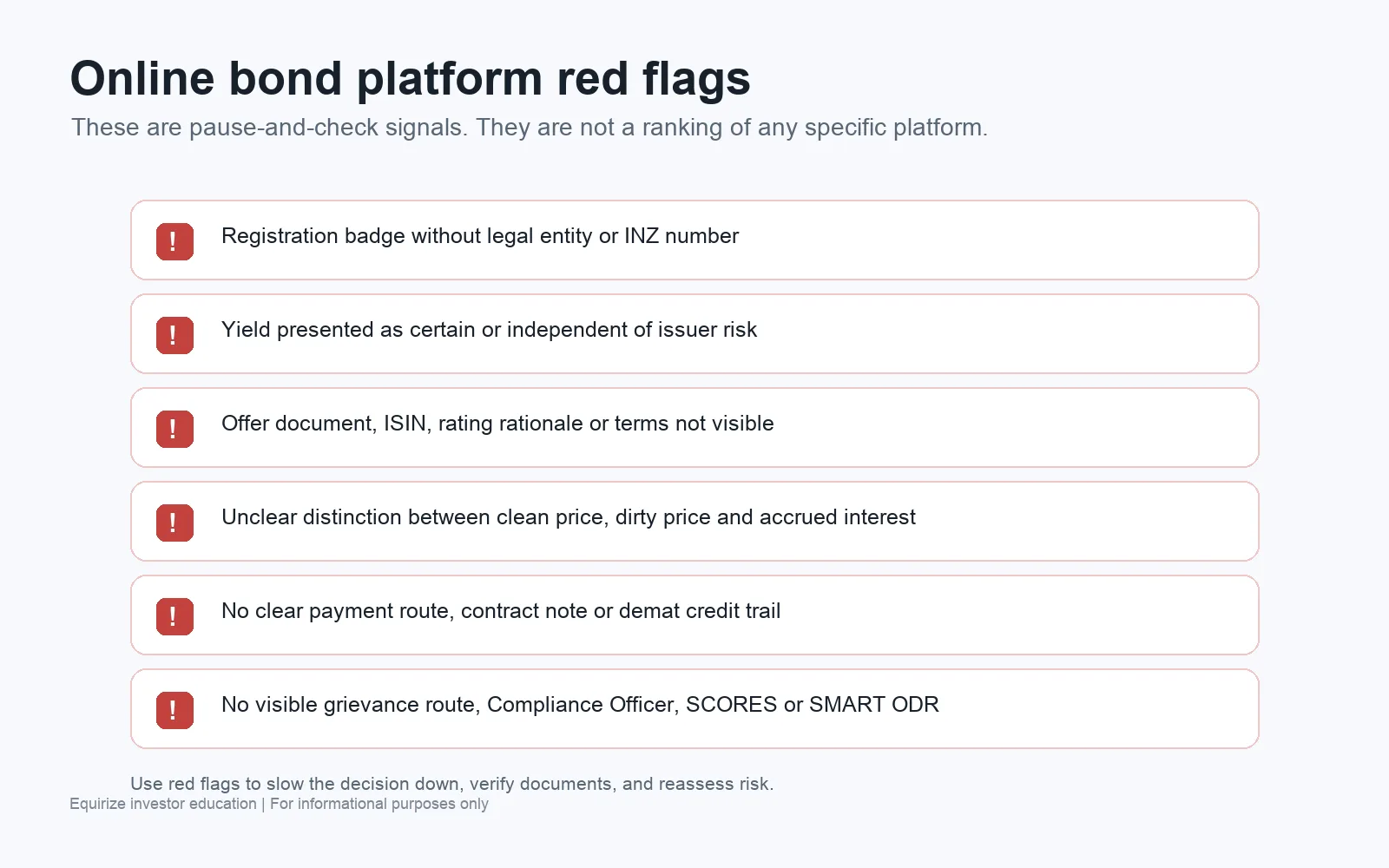This screenshot has height=868, width=1389.
Task: Click the red alert icon beside Registration badge
Action: pos(174,241)
